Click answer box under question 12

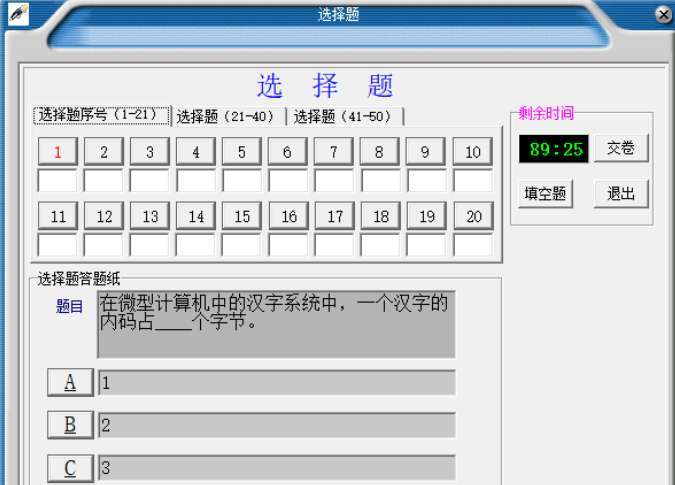pos(103,245)
